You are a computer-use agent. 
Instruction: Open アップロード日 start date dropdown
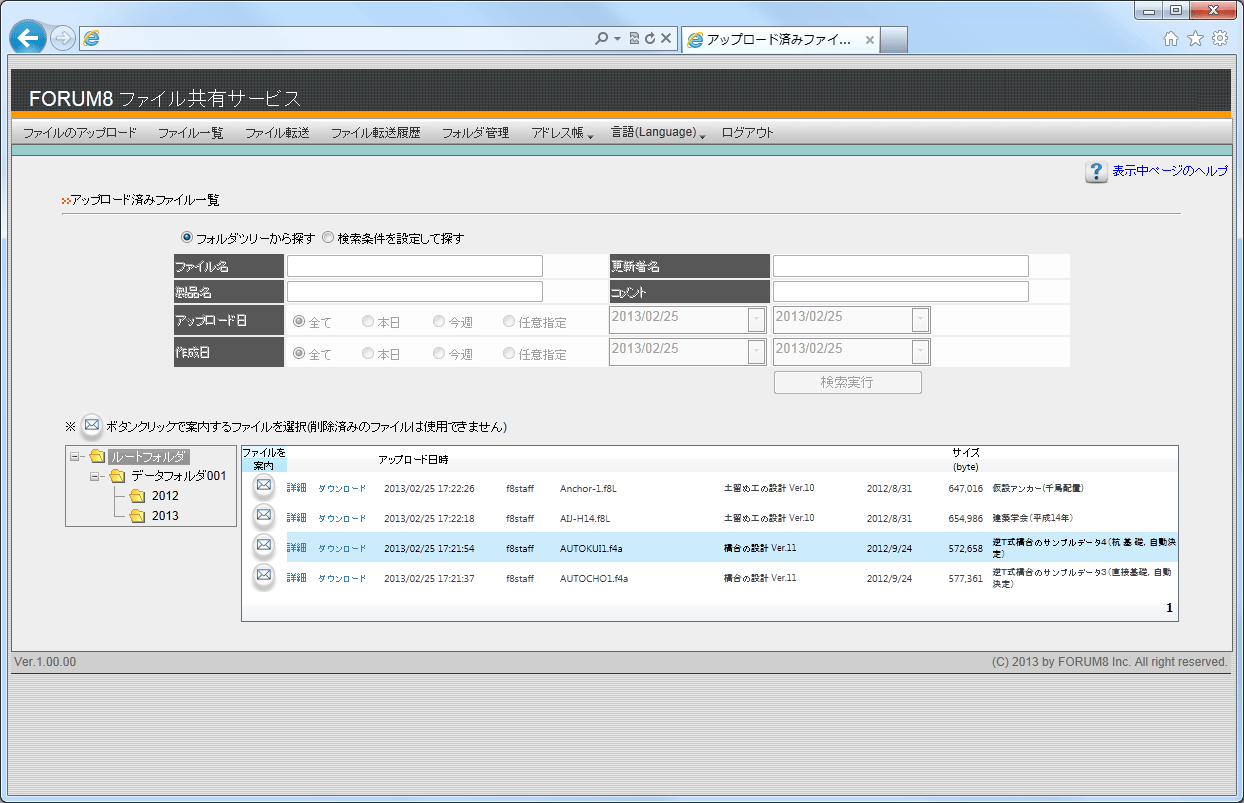pos(757,320)
